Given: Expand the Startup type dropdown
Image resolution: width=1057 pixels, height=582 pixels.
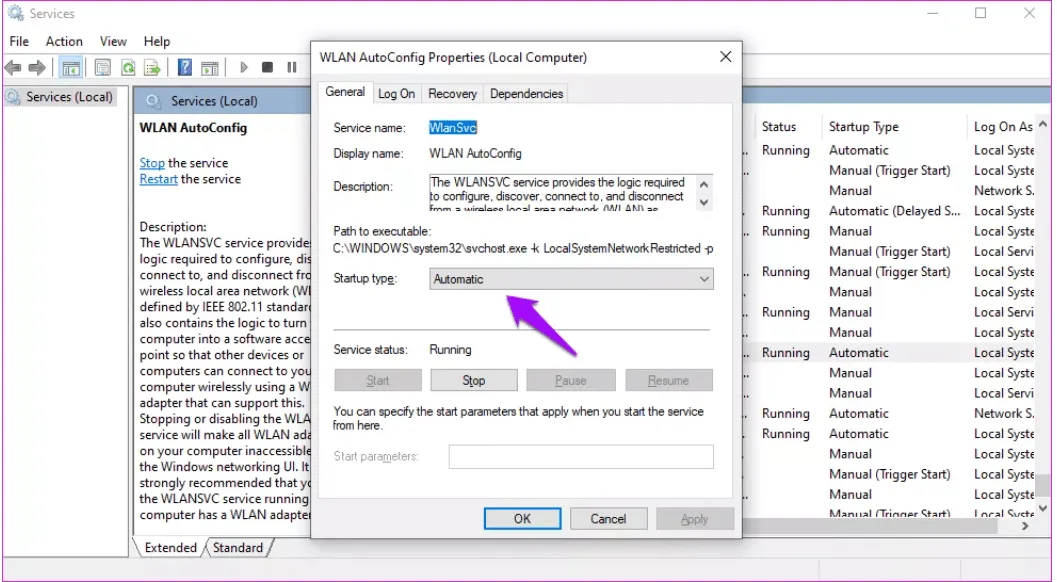Looking at the screenshot, I should (571, 280).
